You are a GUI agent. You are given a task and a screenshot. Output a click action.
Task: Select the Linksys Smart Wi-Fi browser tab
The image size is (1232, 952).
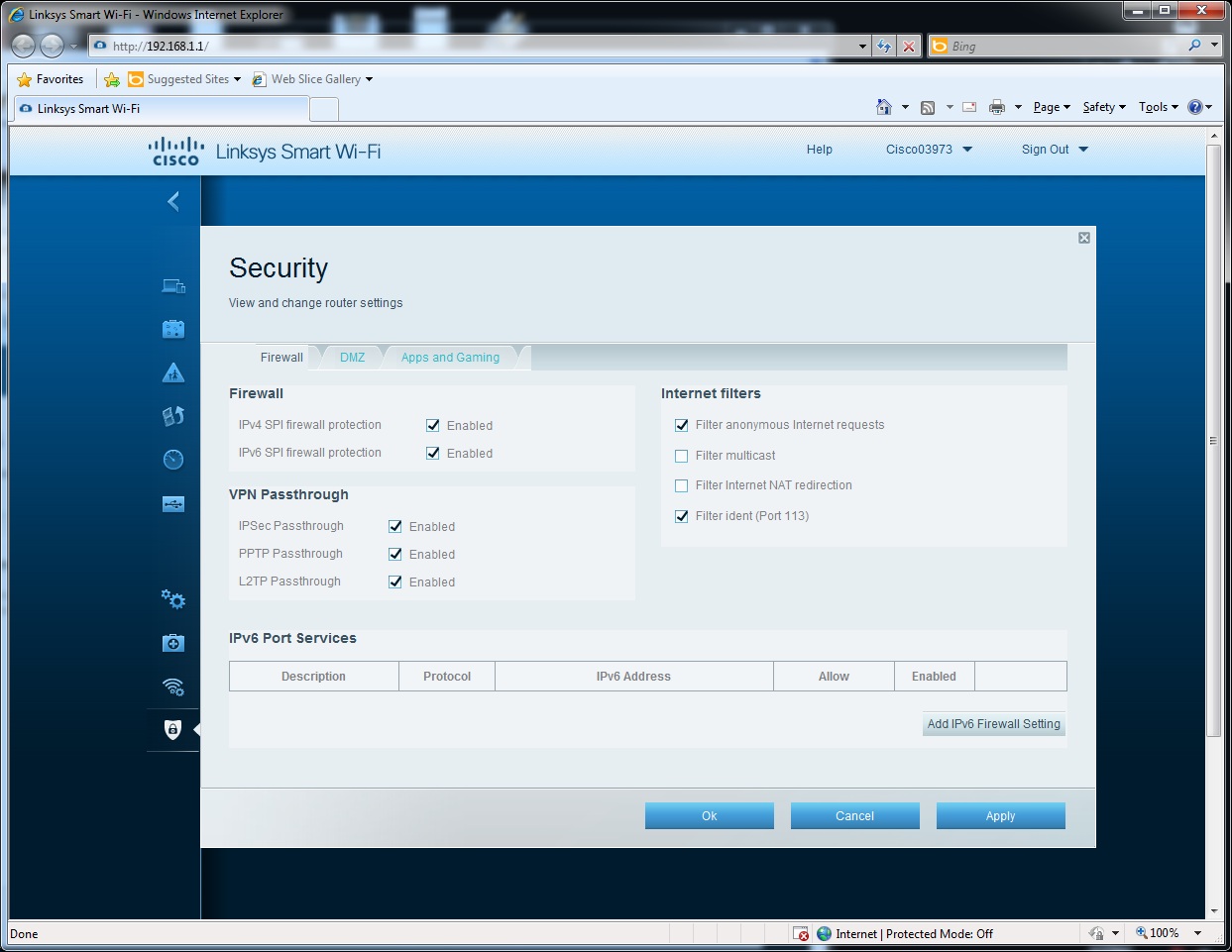click(164, 109)
